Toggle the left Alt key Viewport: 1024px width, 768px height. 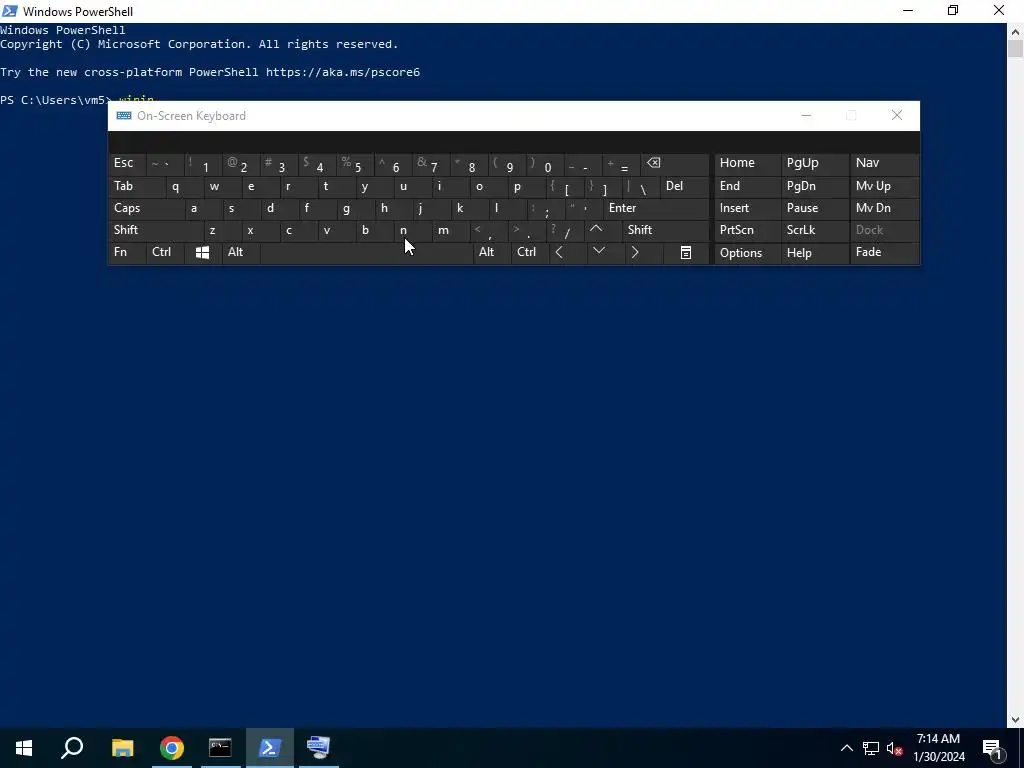click(241, 253)
